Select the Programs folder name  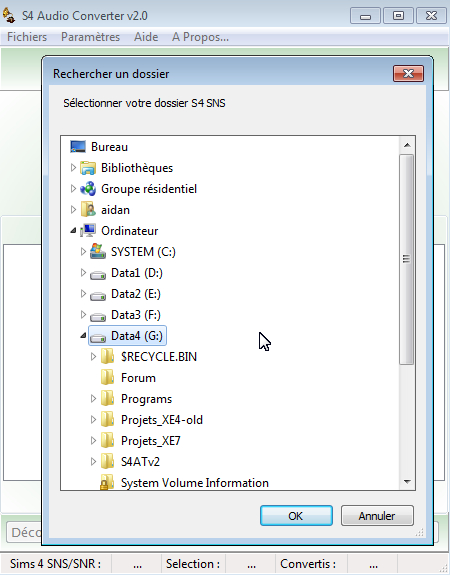point(146,399)
